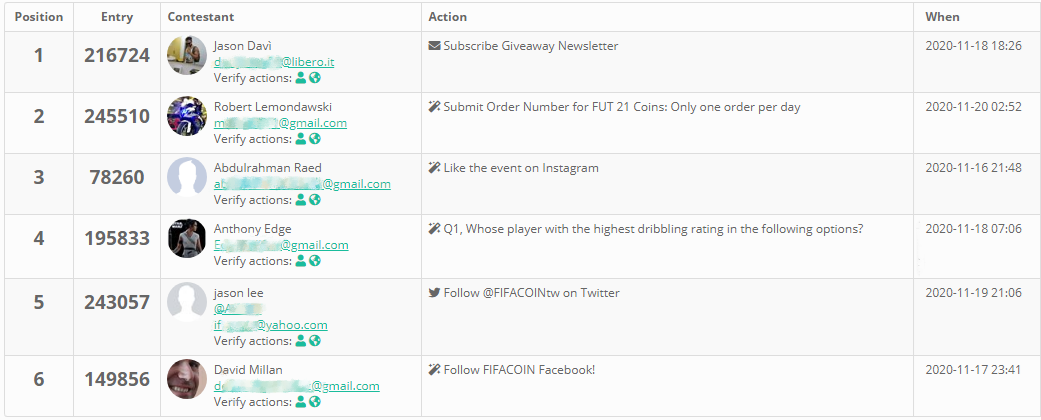Click entry number 216724
1041x420 pixels.
point(117,55)
